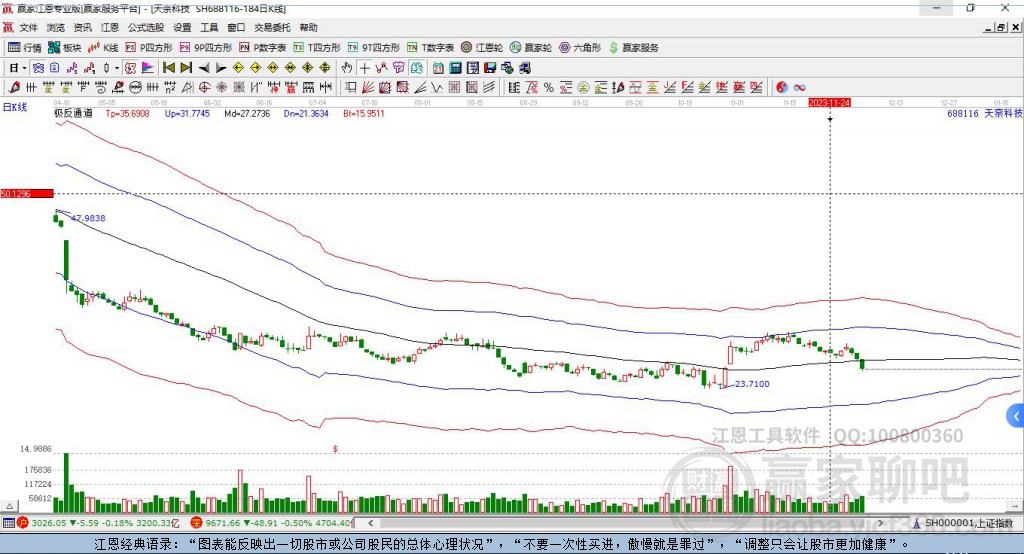Jump to last bar with green end arrow
Viewport: 1024px width, 554px height.
tap(186, 68)
